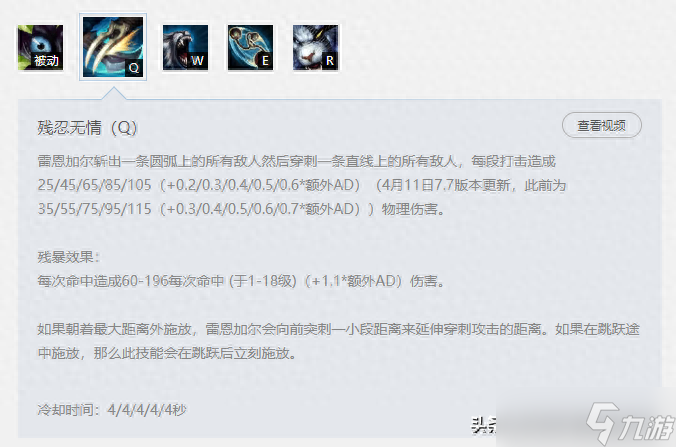Viewport: 676px width, 447px height.
Task: Click the 35/55/75/95/115 previous damage values
Action: tap(94, 209)
